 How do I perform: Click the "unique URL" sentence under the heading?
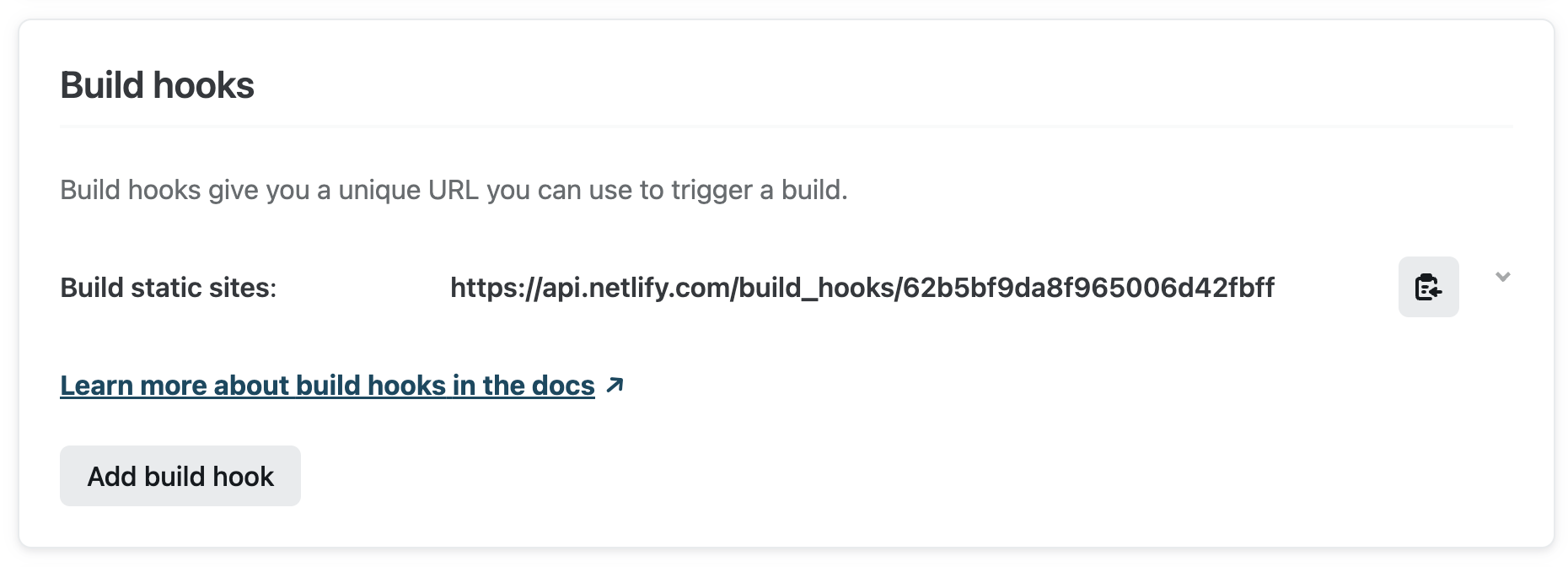(454, 190)
